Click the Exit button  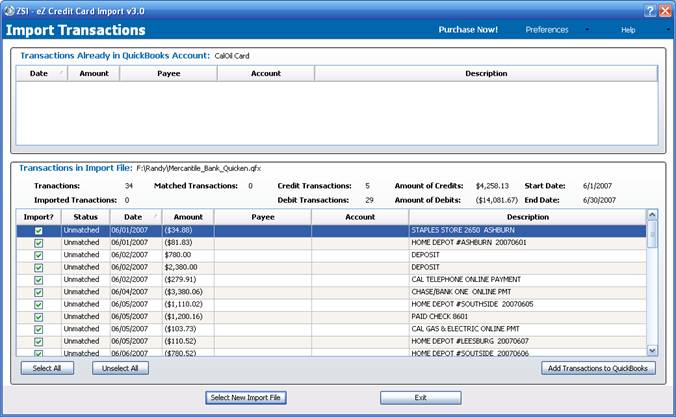point(421,398)
